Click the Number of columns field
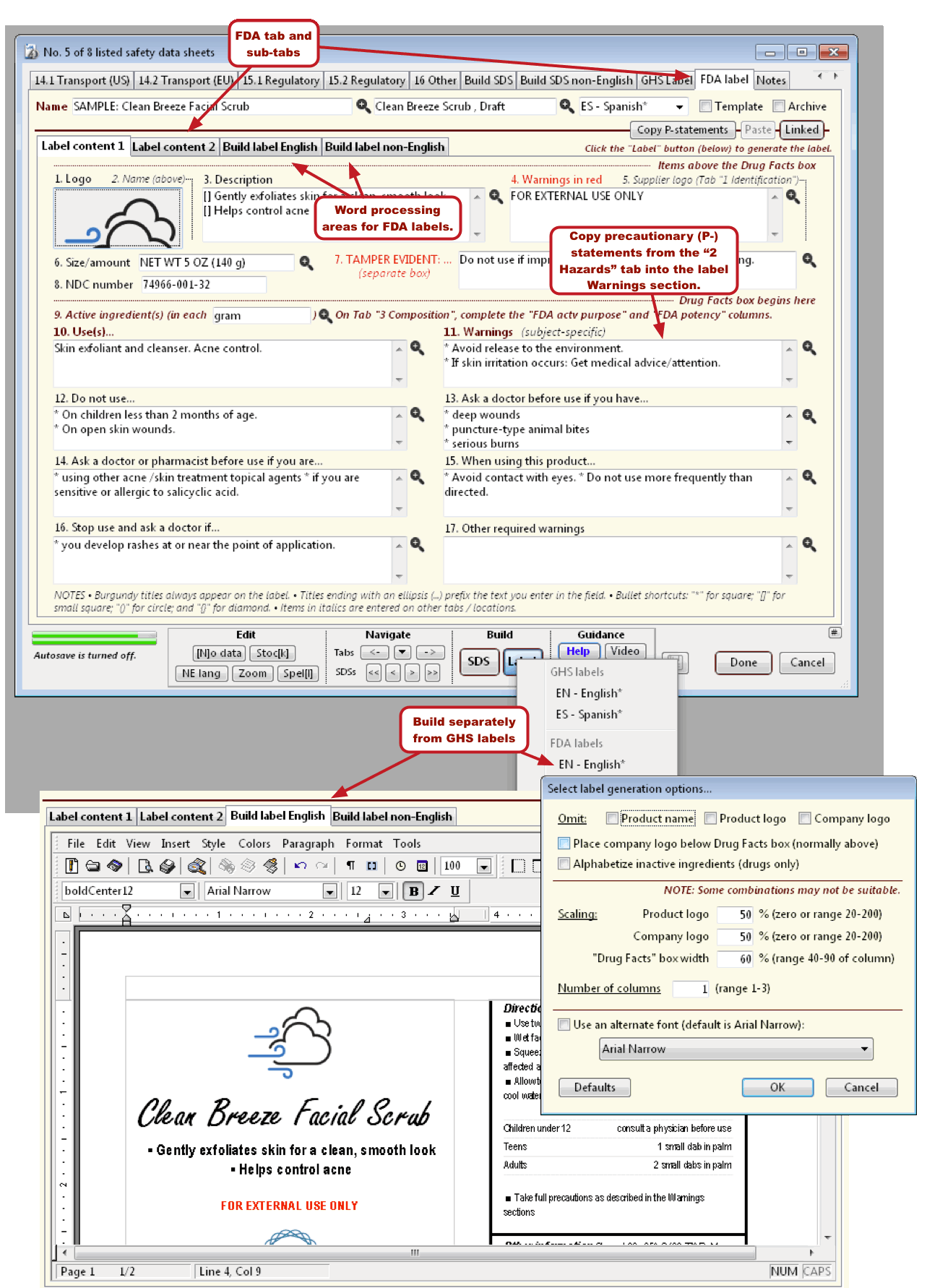Viewport: 927px width, 1288px height. (691, 989)
